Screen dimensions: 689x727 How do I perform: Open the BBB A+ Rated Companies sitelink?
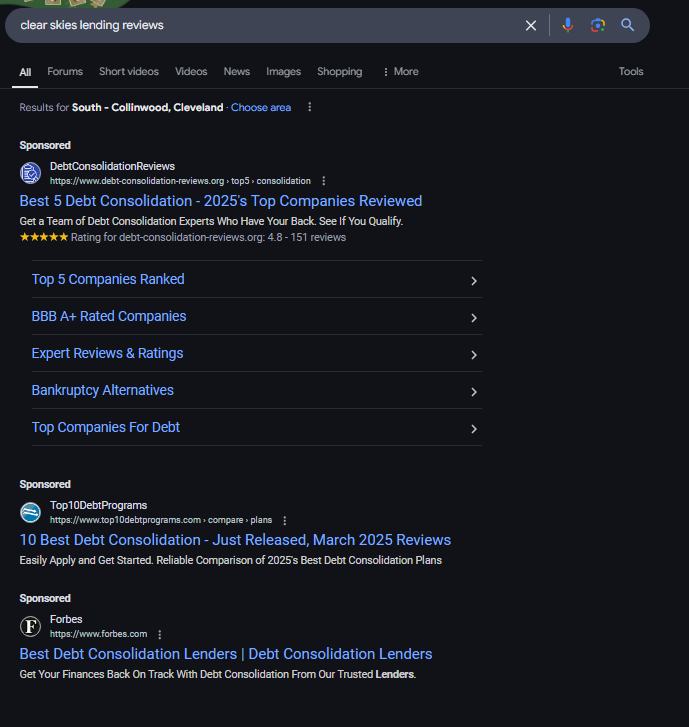point(109,316)
